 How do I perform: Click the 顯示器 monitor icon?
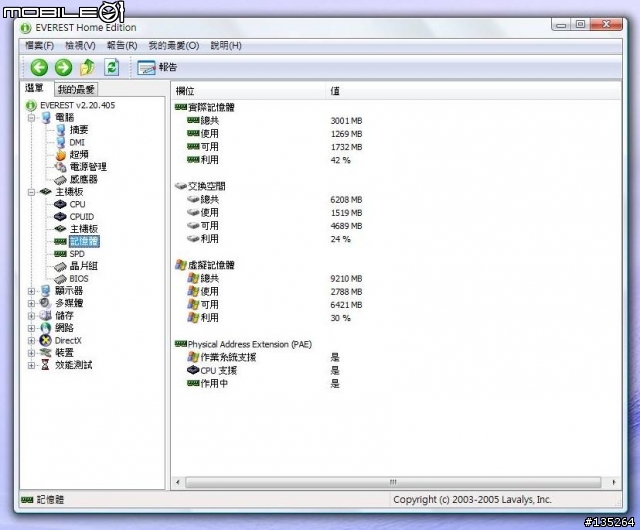(46, 291)
